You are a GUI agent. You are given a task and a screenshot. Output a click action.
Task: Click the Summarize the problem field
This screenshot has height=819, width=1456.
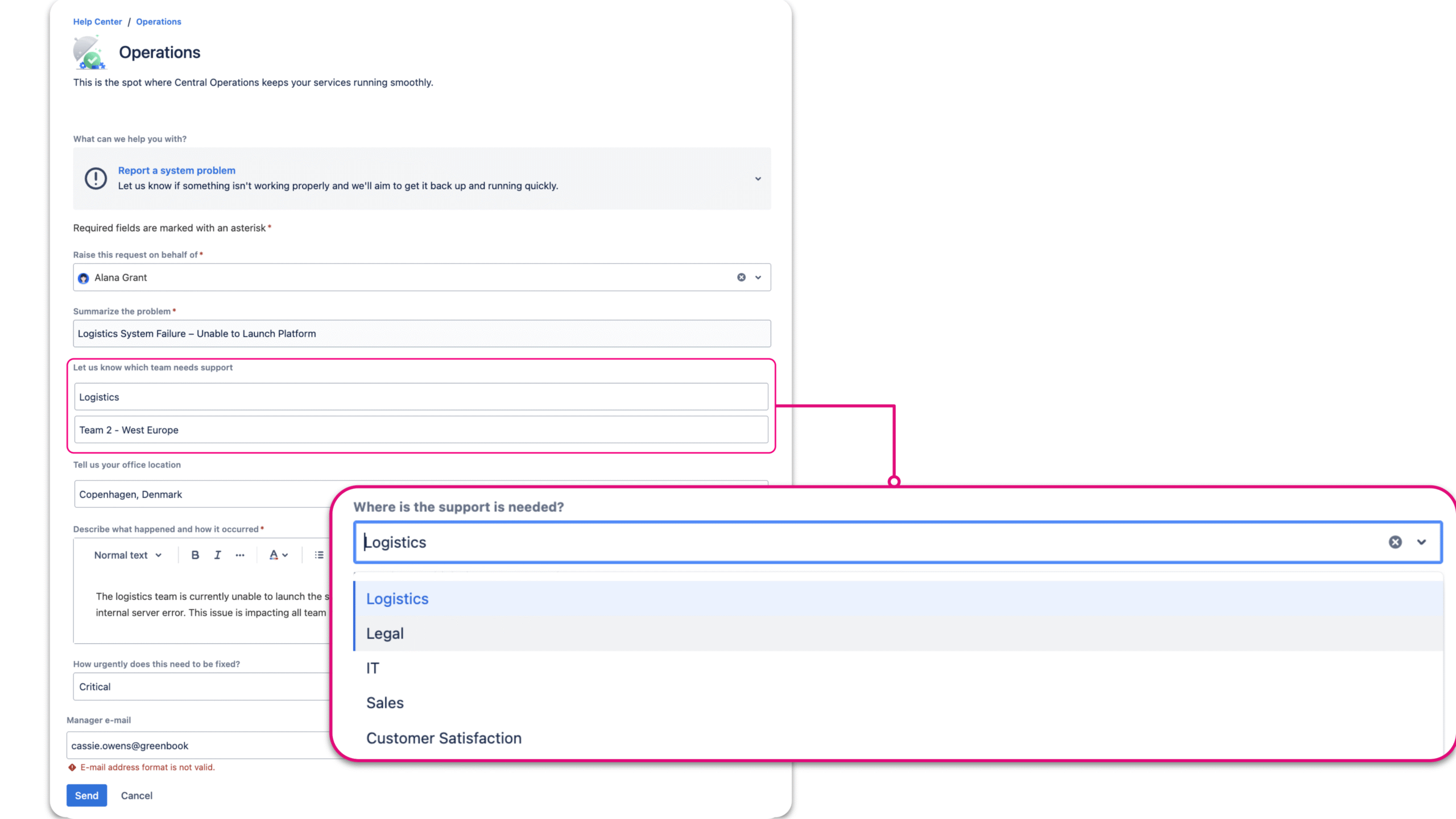coord(421,334)
